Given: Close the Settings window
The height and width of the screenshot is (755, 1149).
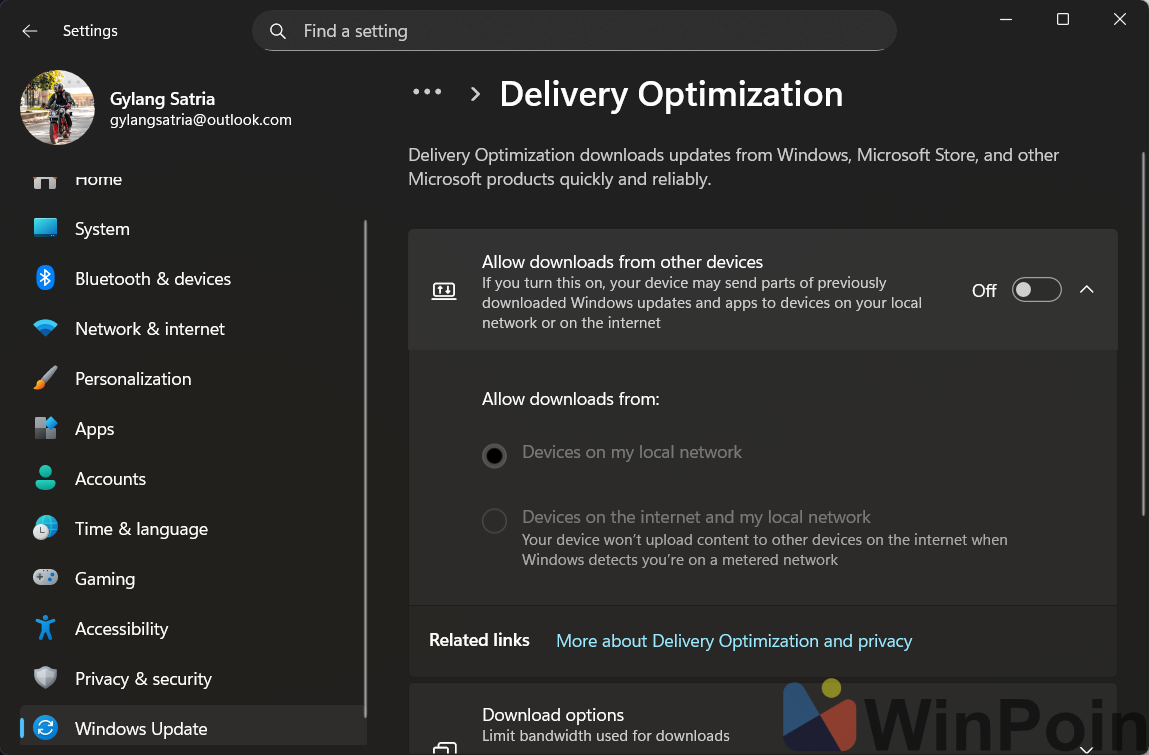Looking at the screenshot, I should tap(1120, 19).
